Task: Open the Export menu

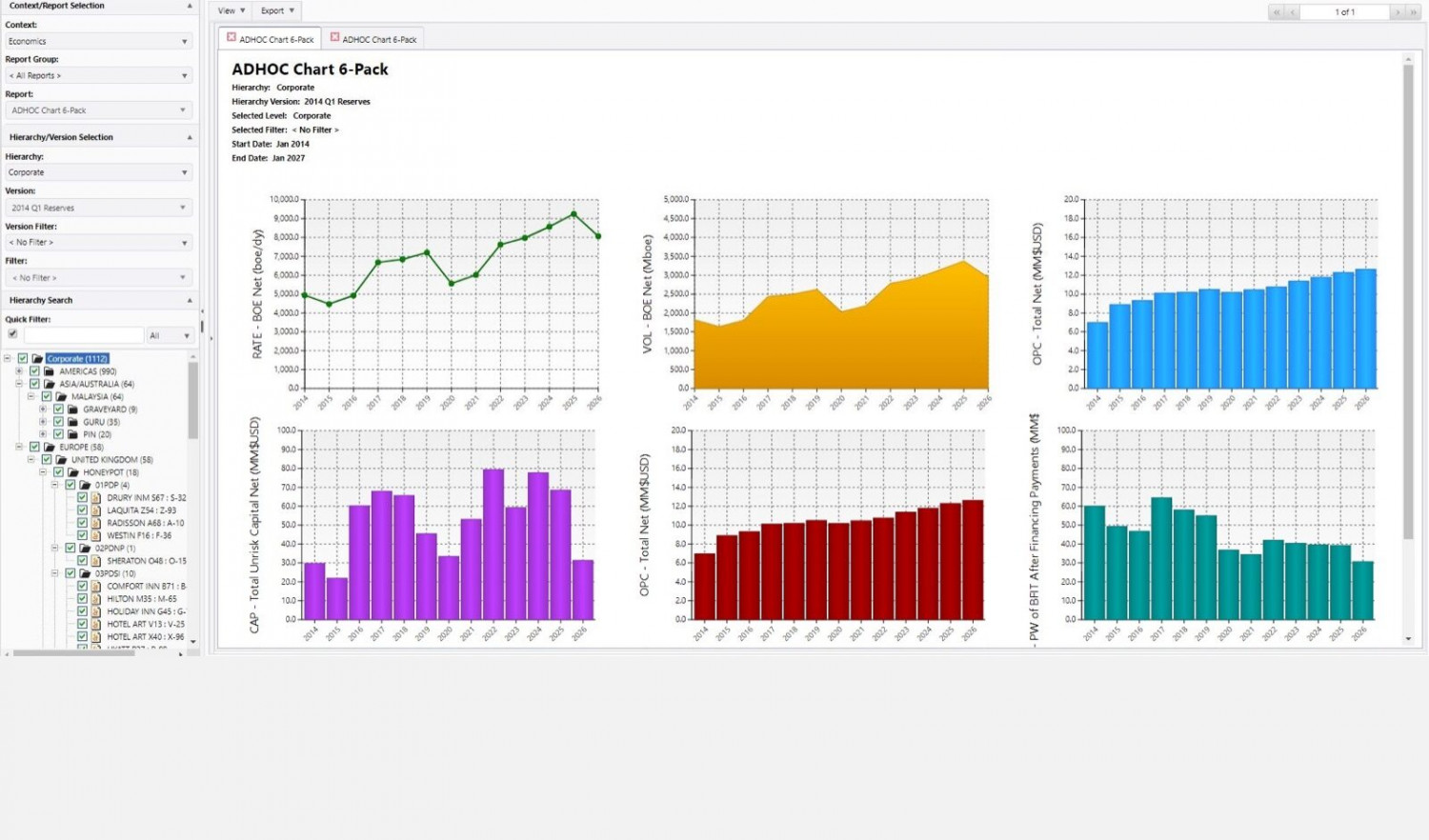Action: coord(277,10)
